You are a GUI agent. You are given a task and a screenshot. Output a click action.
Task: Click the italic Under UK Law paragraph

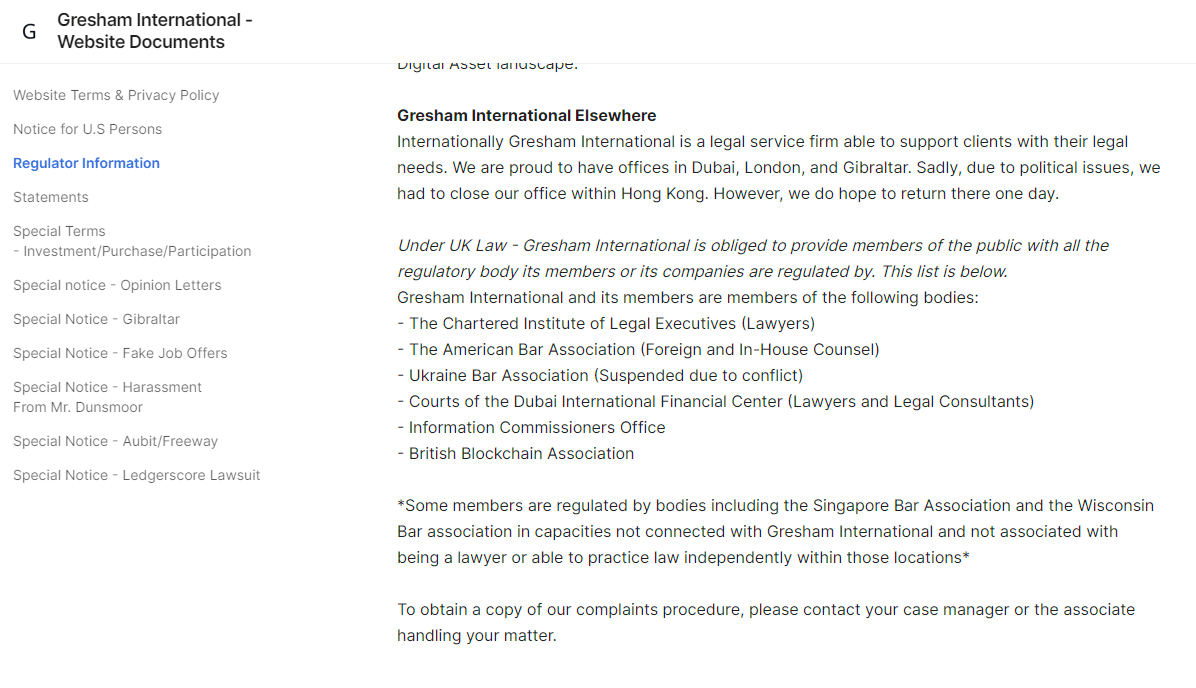(753, 259)
